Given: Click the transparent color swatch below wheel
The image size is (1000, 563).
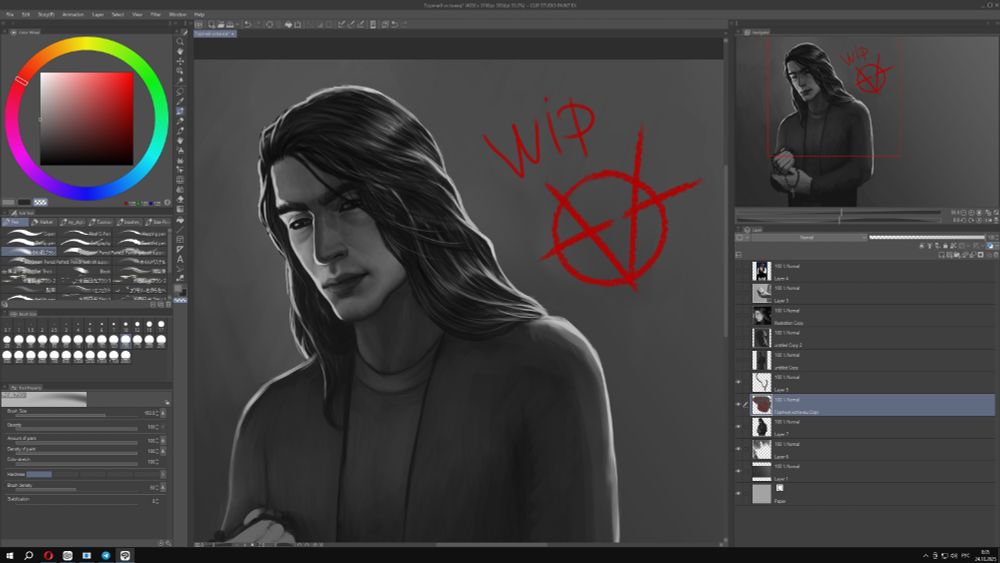Looking at the screenshot, I should coord(40,202).
